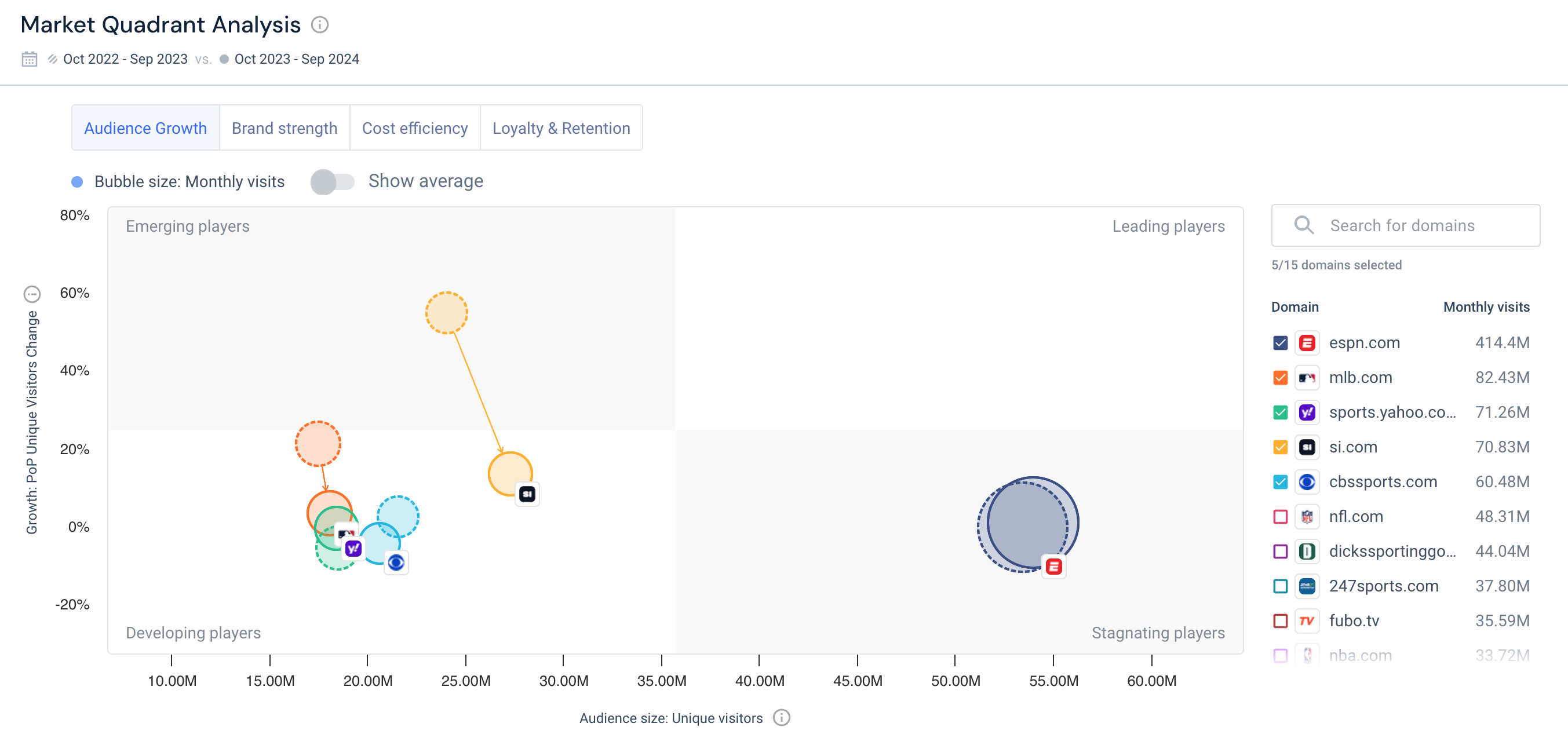Click the espn.com favicon in domain list
This screenshot has height=745, width=1568.
(x=1306, y=343)
